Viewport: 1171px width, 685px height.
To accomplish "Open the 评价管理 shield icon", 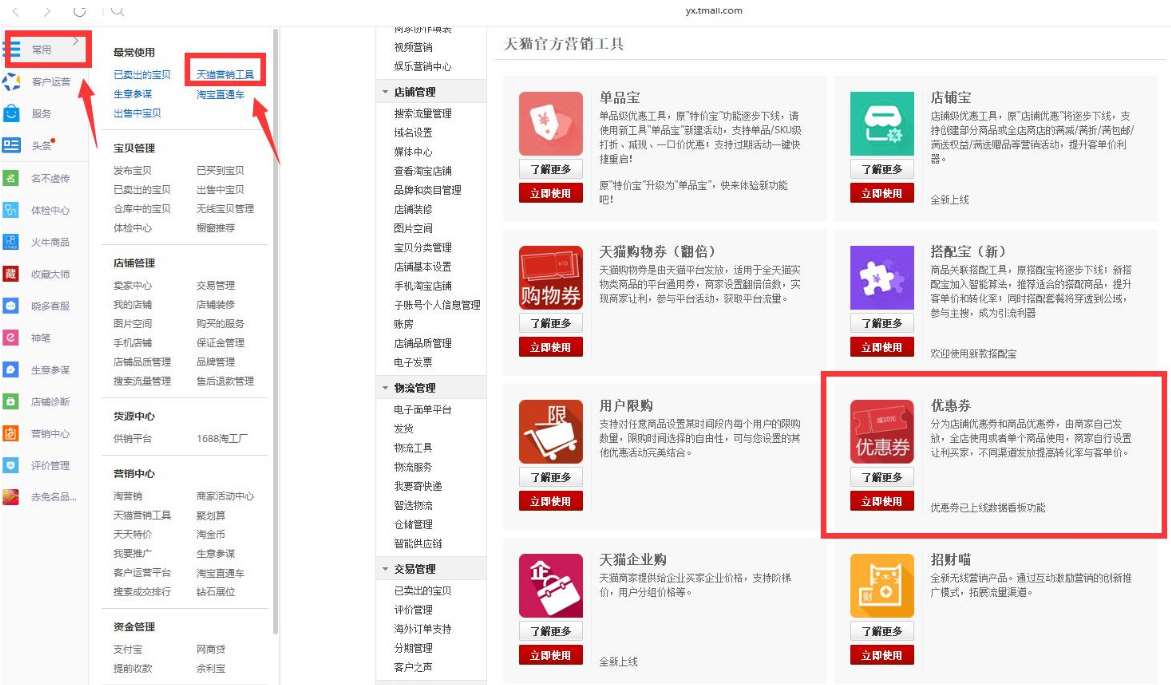I will tap(10, 465).
